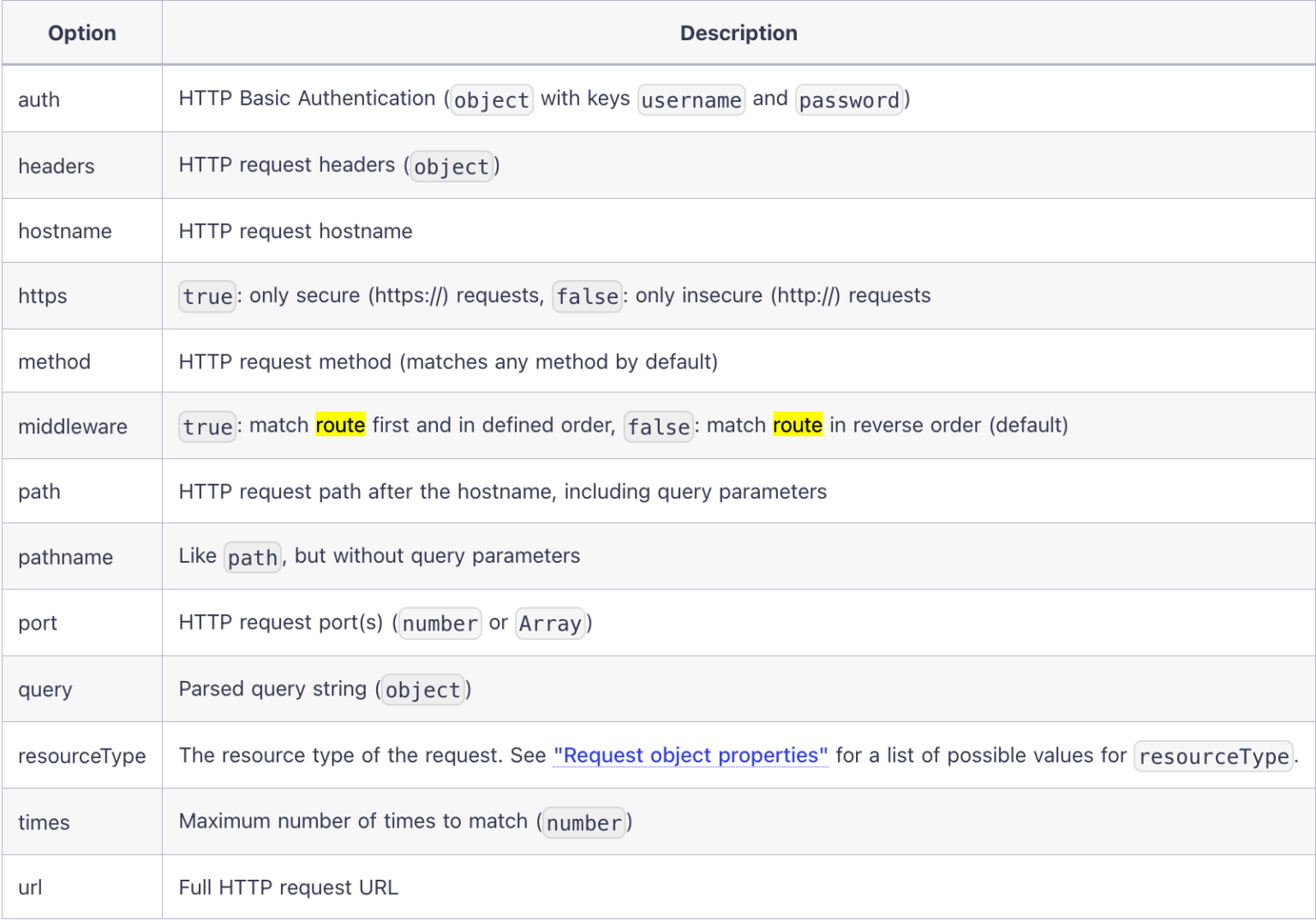Select the url option cell
This screenshot has height=920, width=1316.
(29, 887)
